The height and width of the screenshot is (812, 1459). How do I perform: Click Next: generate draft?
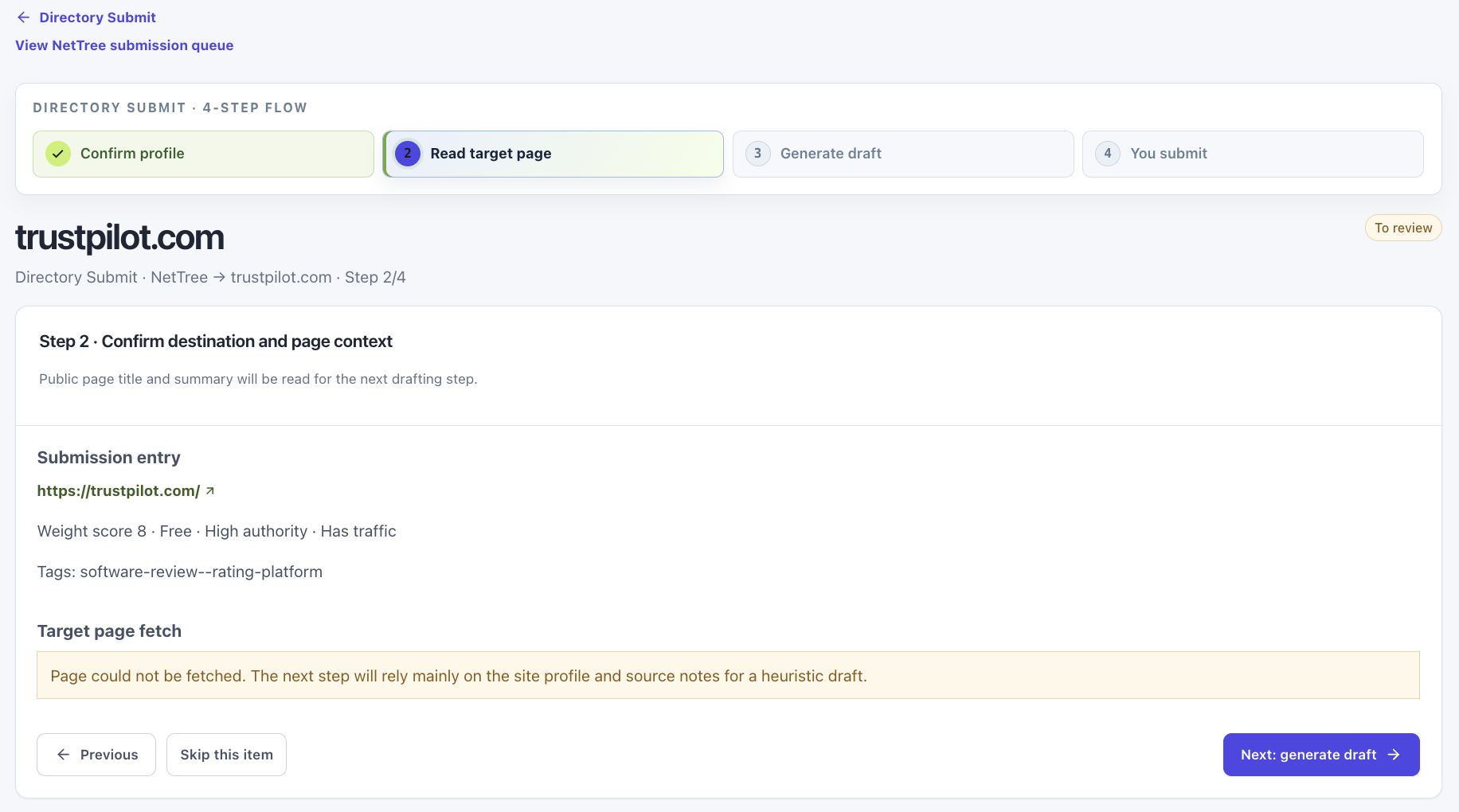tap(1321, 755)
